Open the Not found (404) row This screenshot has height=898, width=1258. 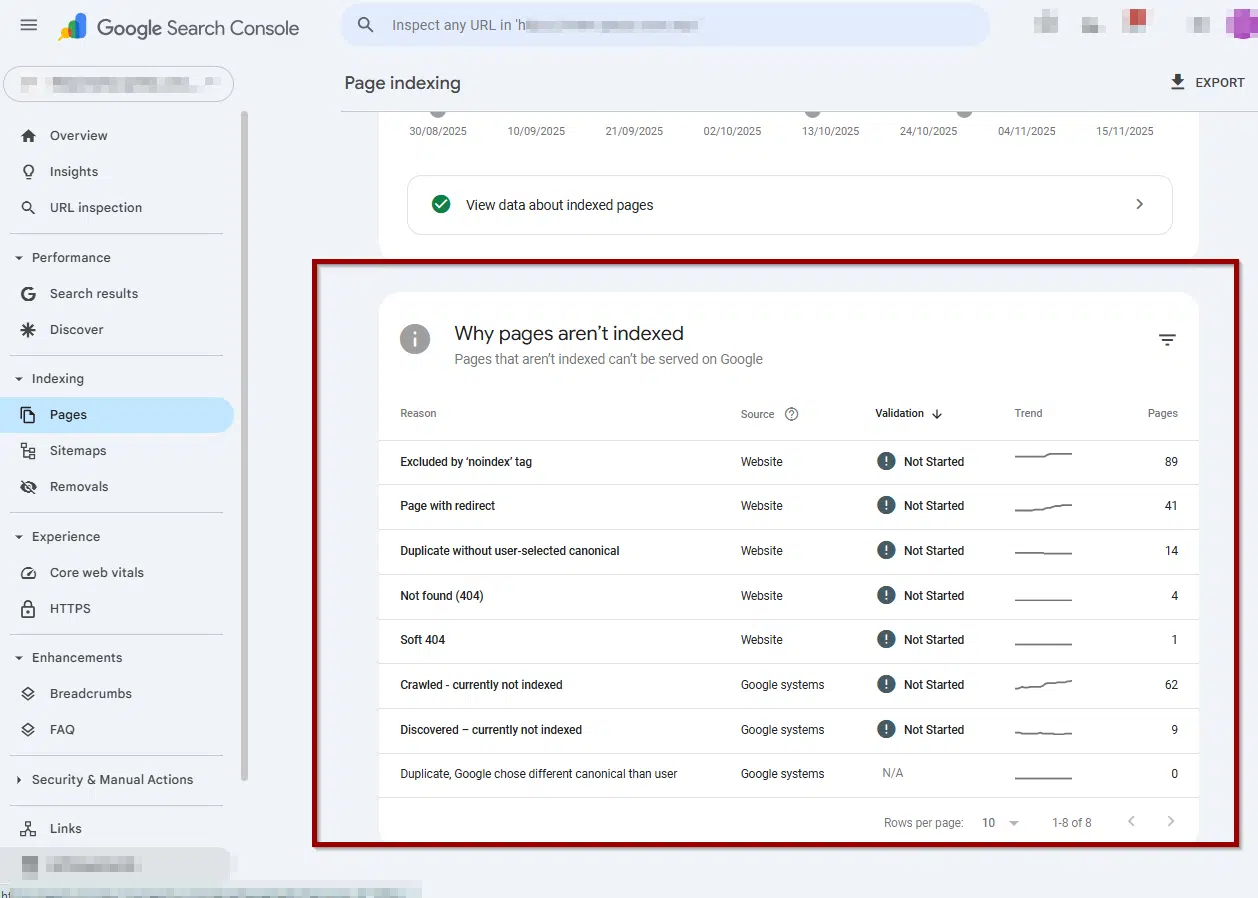click(x=788, y=596)
